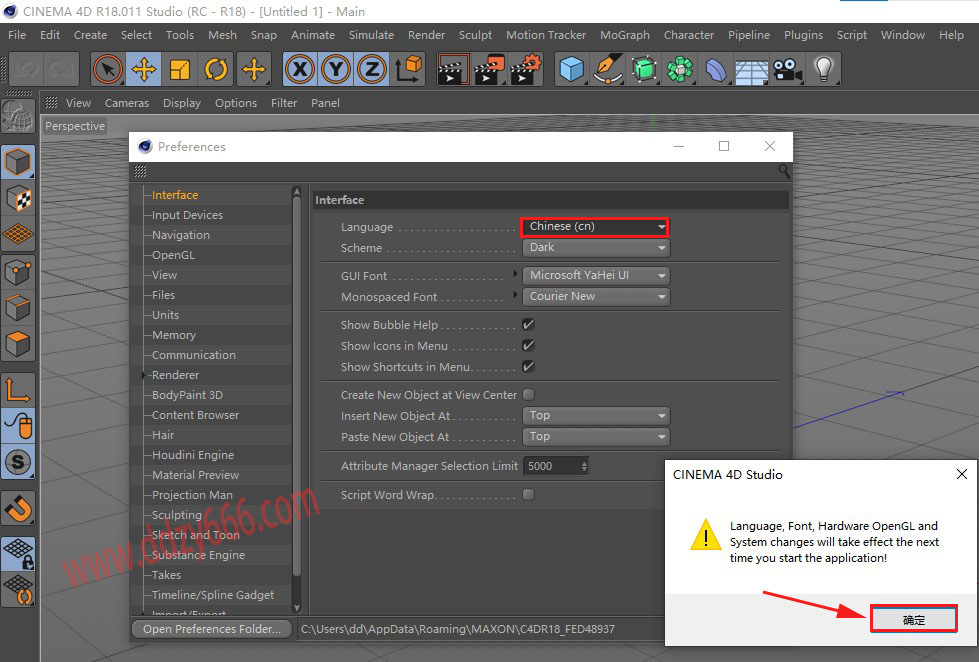Open the Sculpt menu
Image resolution: width=979 pixels, height=662 pixels.
475,35
